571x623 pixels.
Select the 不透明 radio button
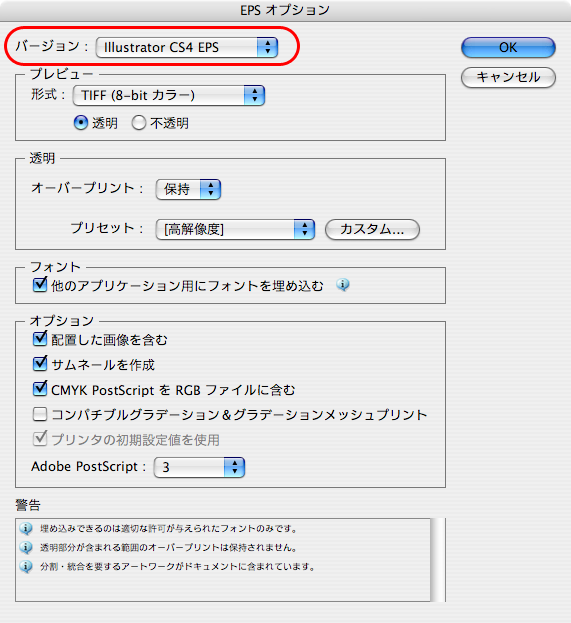(139, 123)
